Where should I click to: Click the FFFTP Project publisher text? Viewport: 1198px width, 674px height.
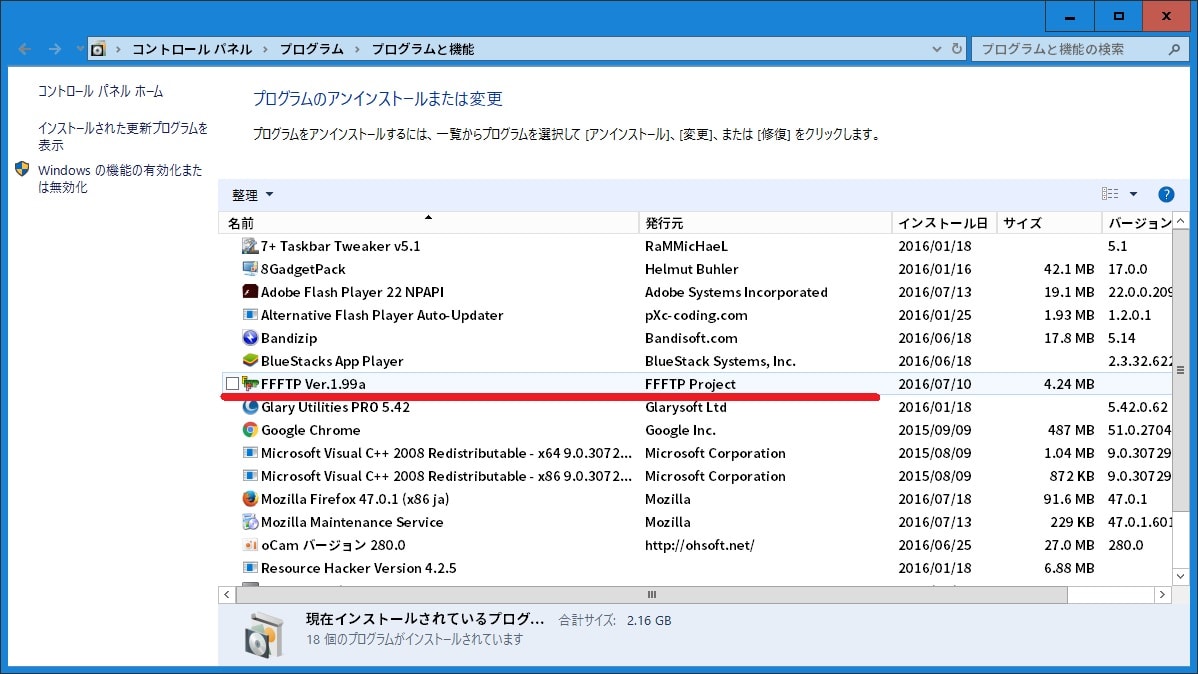tap(690, 384)
